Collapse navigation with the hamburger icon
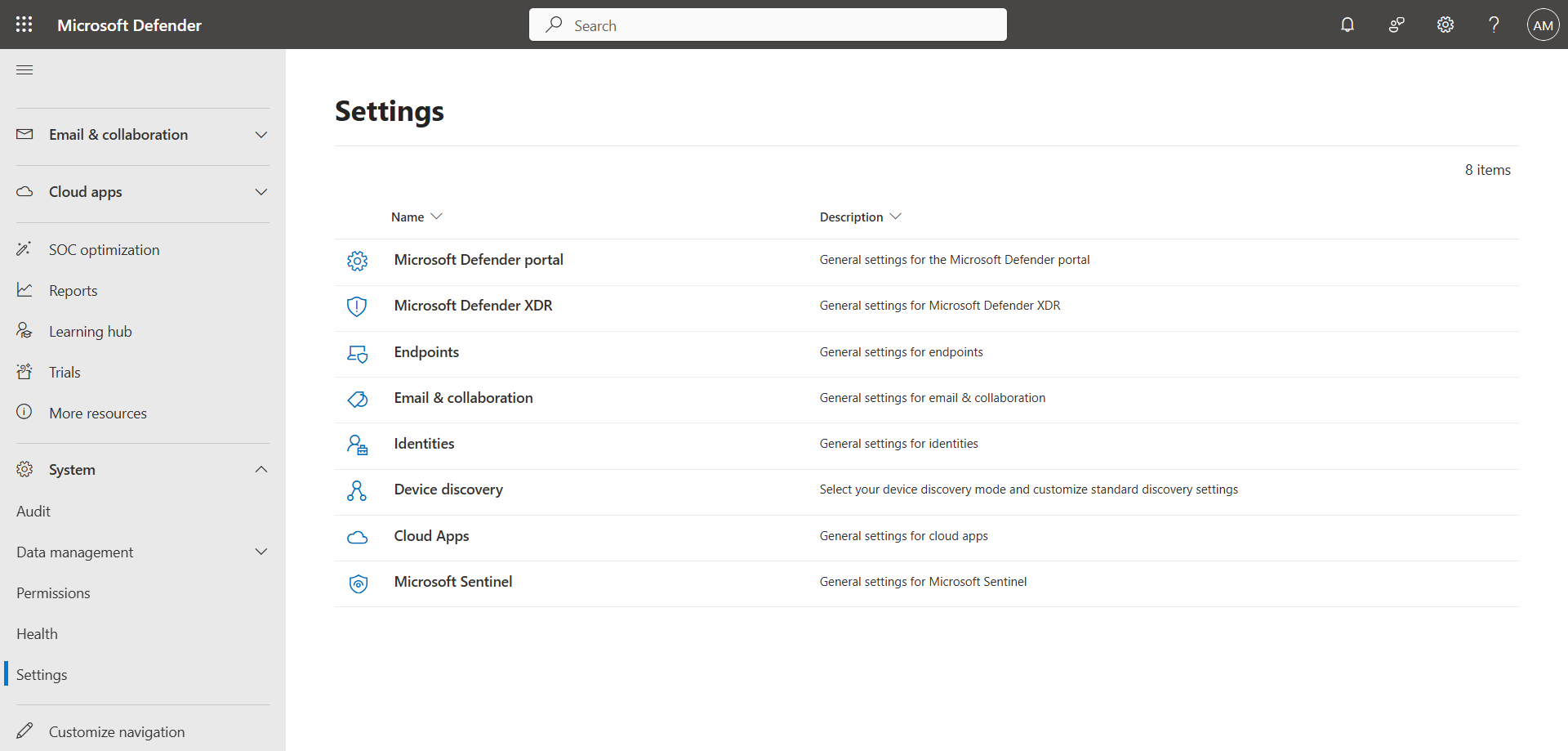Image resolution: width=1568 pixels, height=751 pixels. (24, 70)
